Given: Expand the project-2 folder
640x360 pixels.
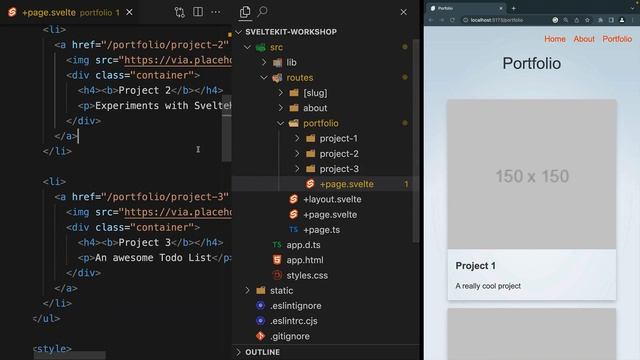Looking at the screenshot, I should (x=297, y=154).
